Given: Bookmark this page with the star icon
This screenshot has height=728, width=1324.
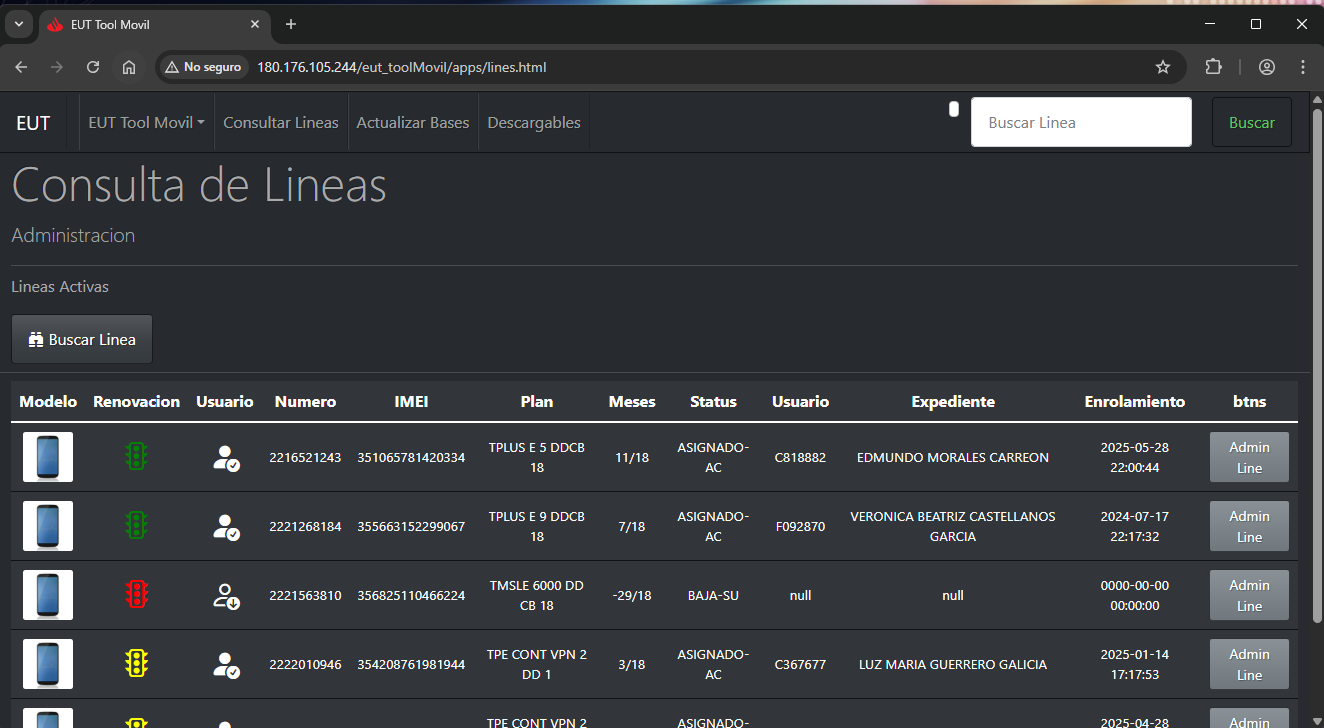Looking at the screenshot, I should point(1162,67).
